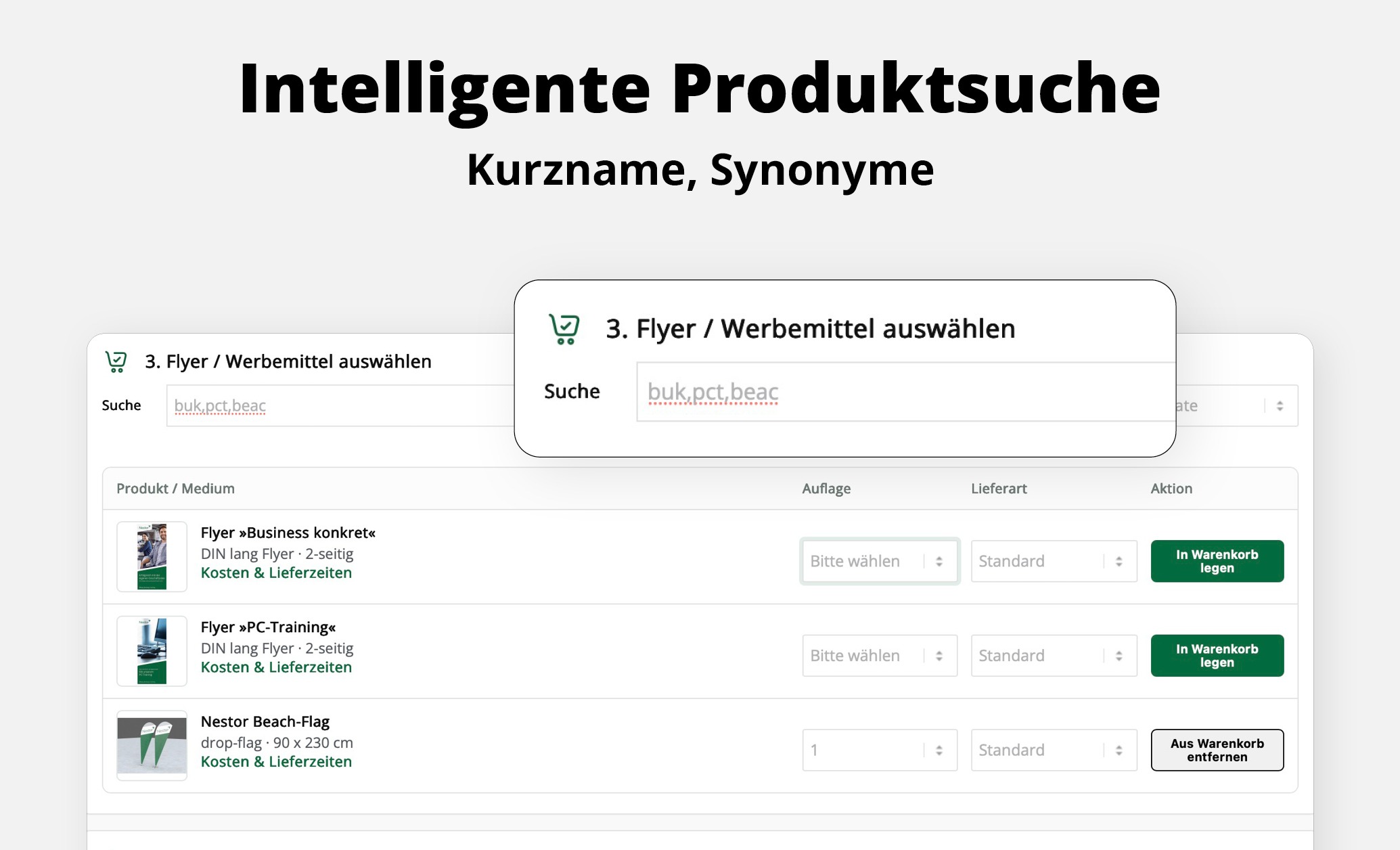1400x850 pixels.
Task: Click the cart icon in the enlarged callout
Action: tap(564, 329)
